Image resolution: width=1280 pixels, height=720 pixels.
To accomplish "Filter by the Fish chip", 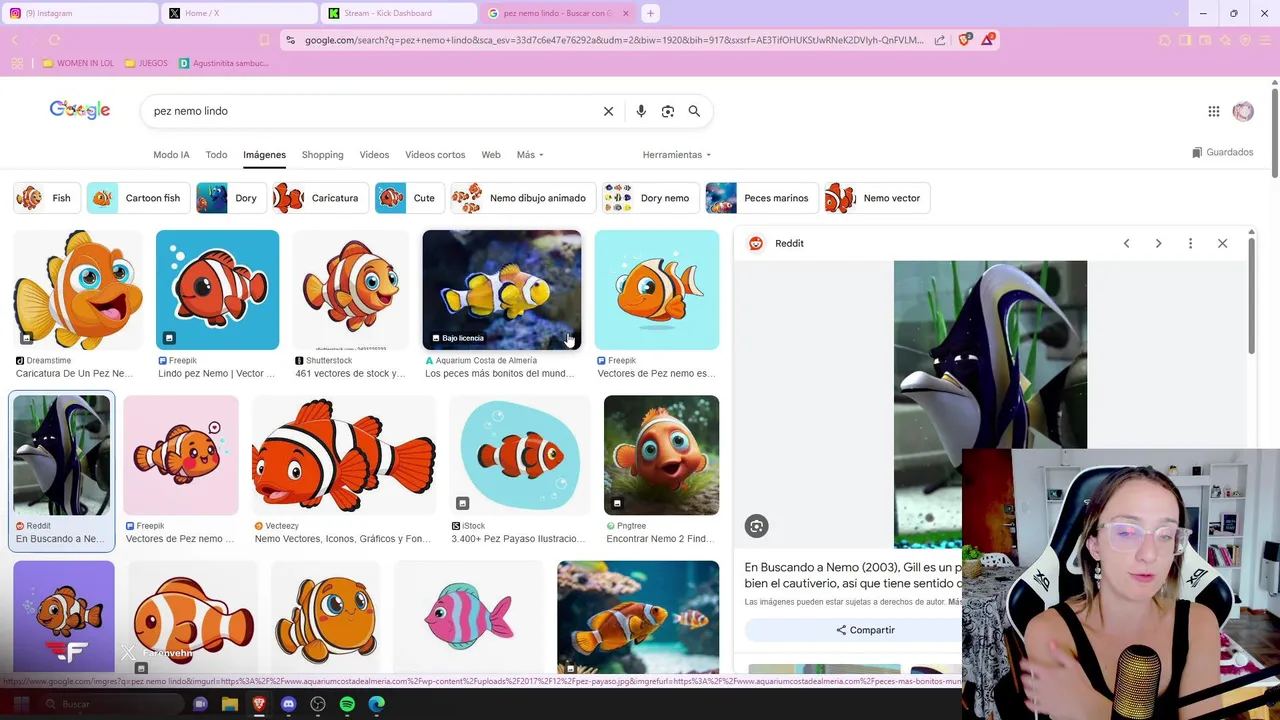I will [x=47, y=198].
